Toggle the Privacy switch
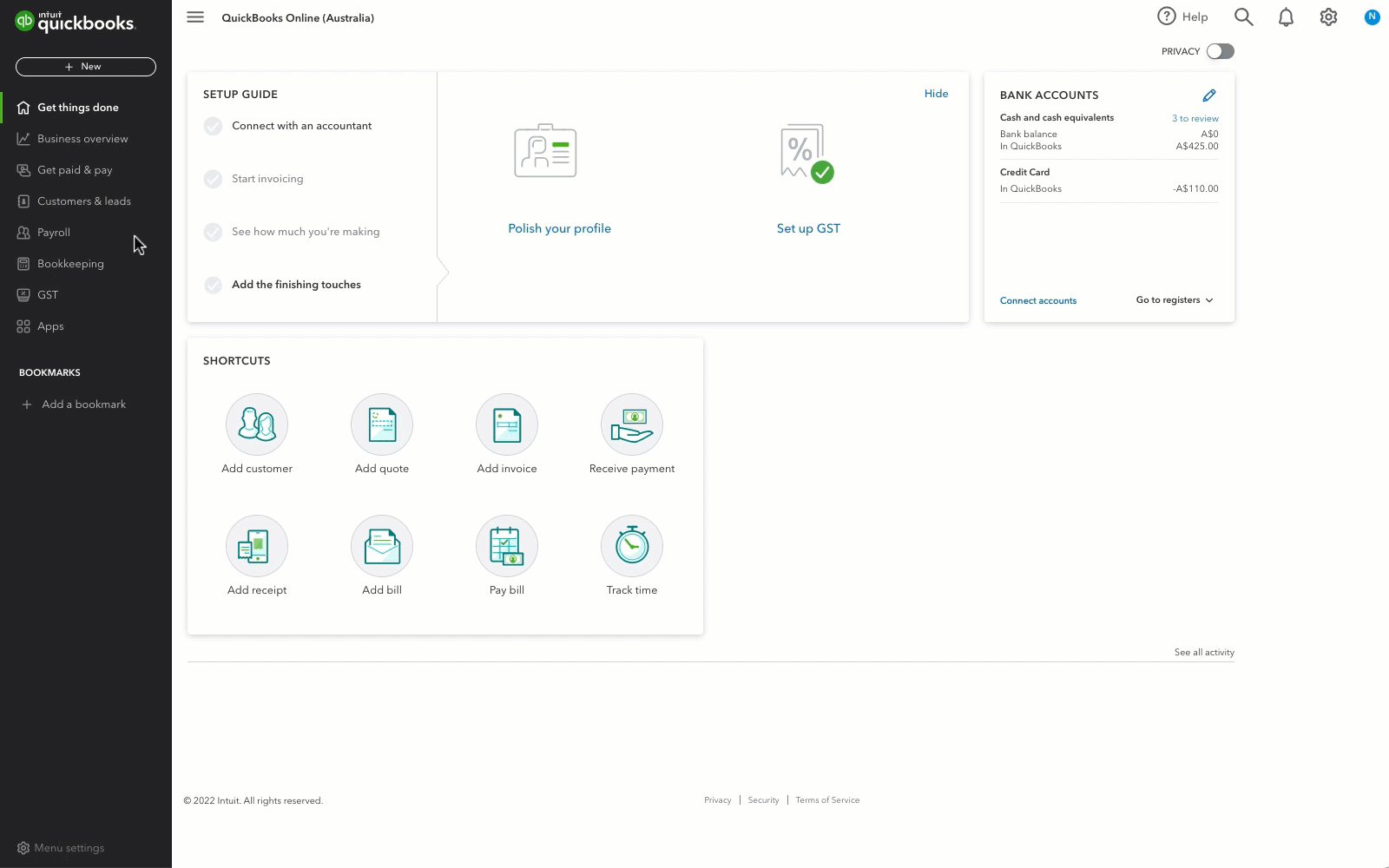 click(x=1220, y=51)
